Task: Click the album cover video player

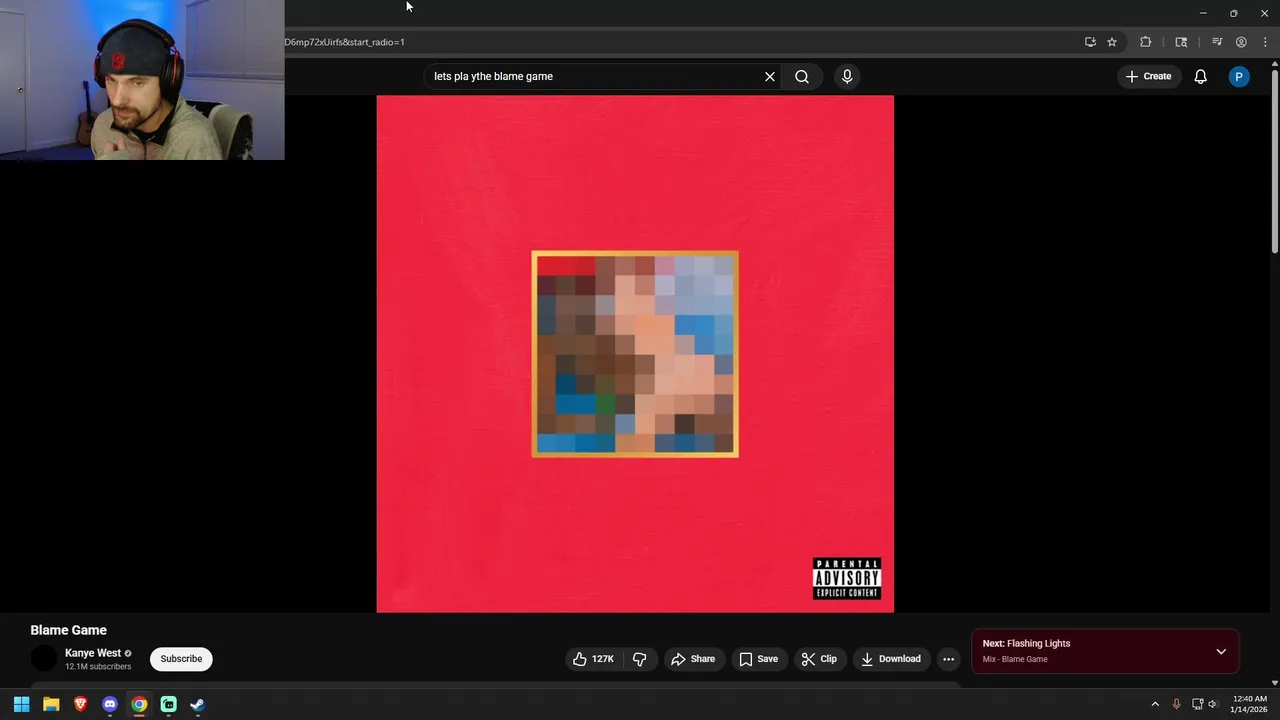Action: (635, 354)
